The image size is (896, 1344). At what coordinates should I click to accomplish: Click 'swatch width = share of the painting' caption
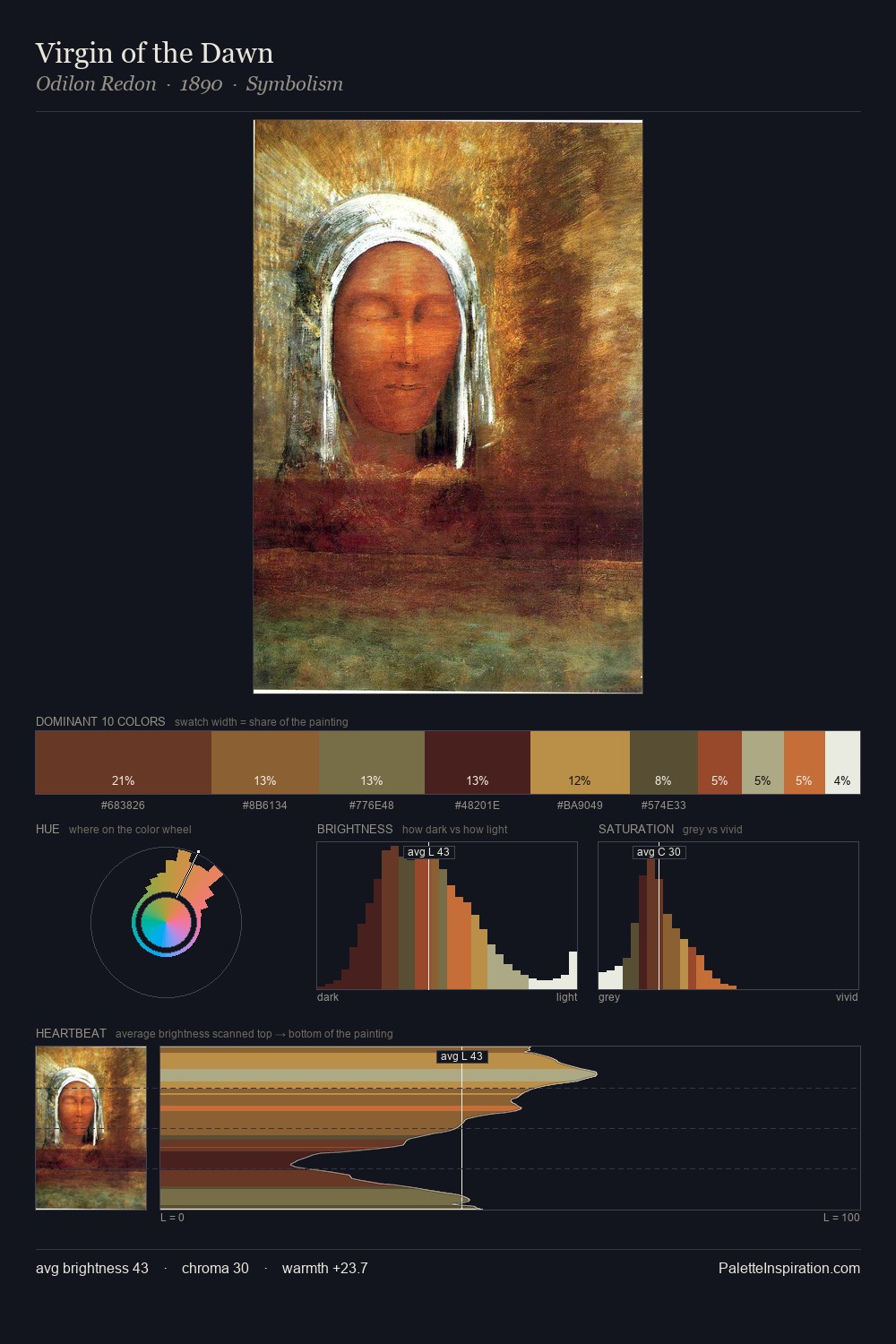(x=261, y=722)
